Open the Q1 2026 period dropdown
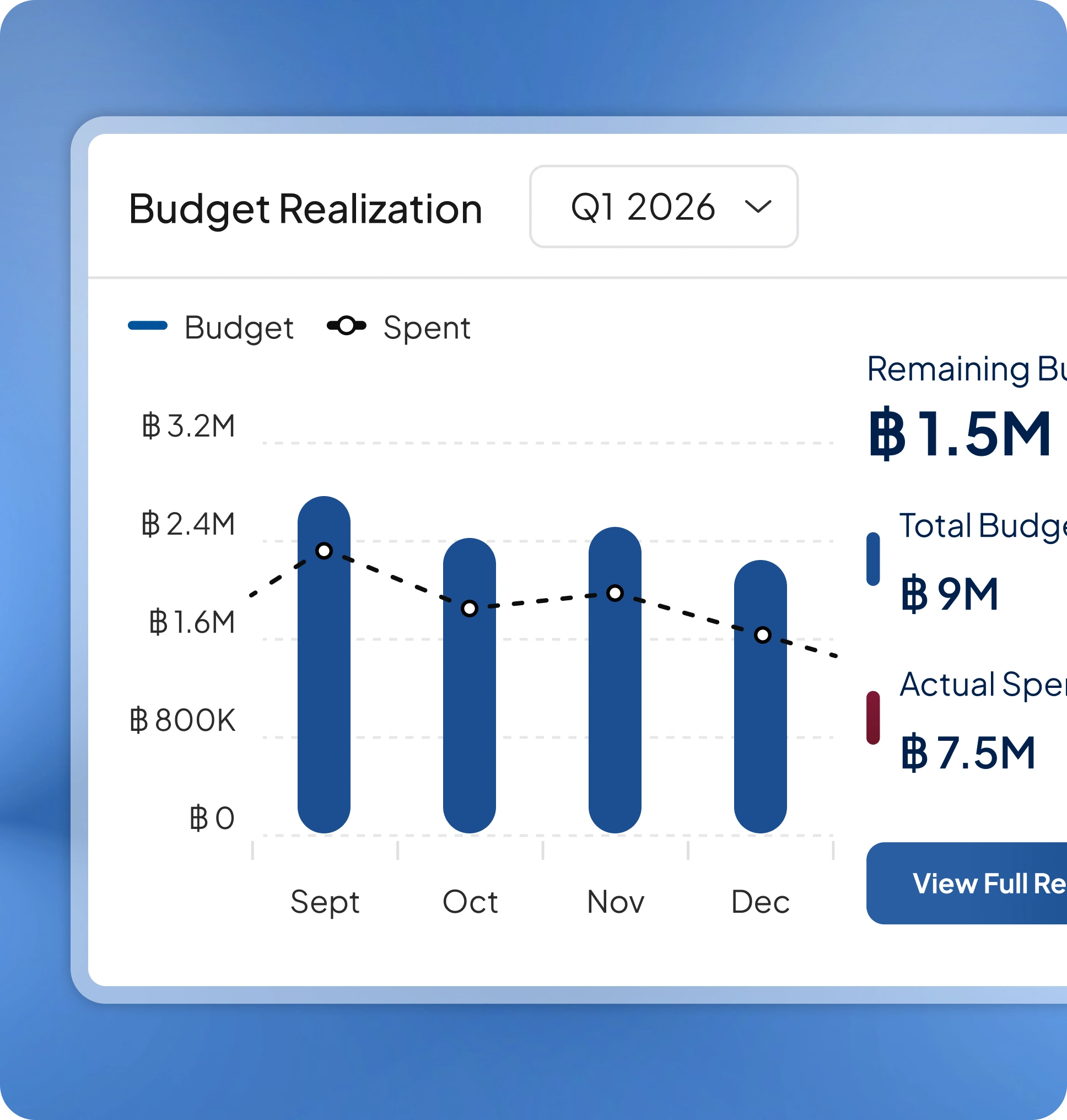Viewport: 1067px width, 1120px height. [663, 207]
